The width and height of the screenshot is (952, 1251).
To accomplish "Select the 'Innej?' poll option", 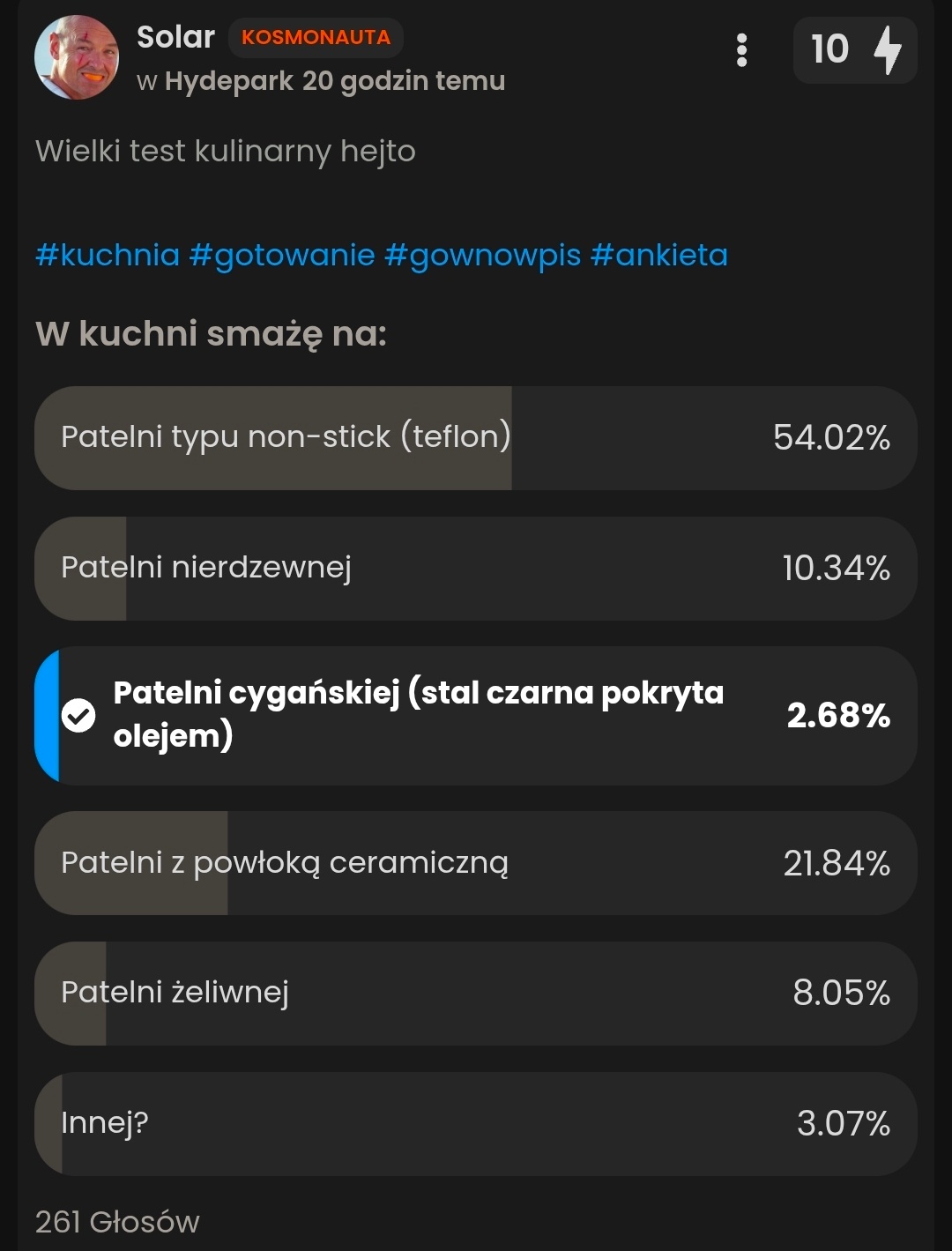I will 476,1123.
